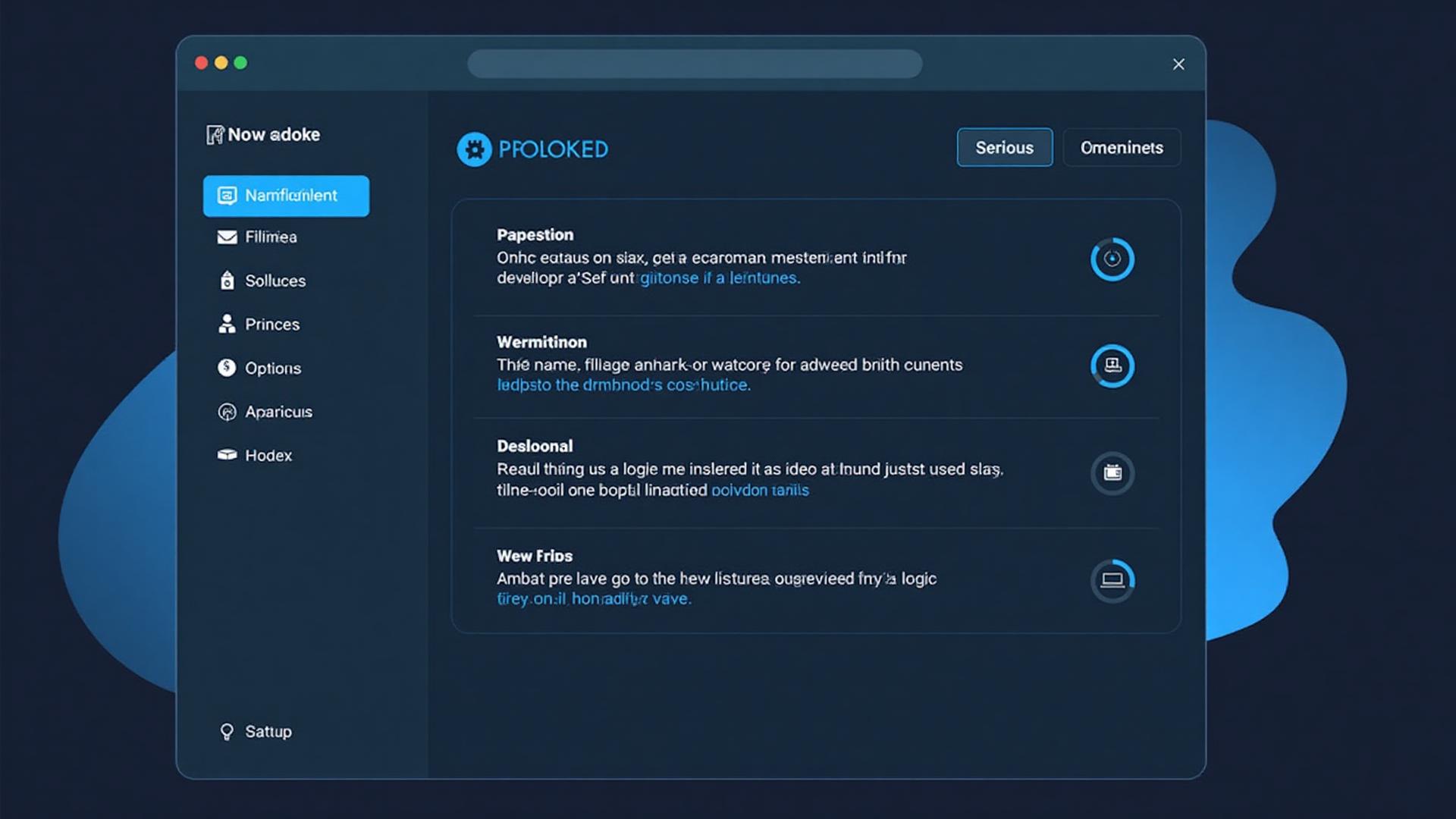Viewport: 1456px width, 819px height.
Task: Click the Now adoke sidebar title
Action: [274, 135]
